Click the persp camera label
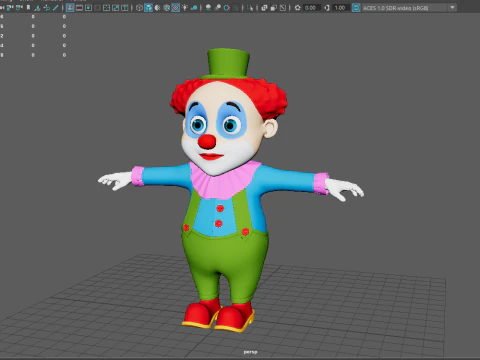The width and height of the screenshot is (480, 360). coord(250,352)
